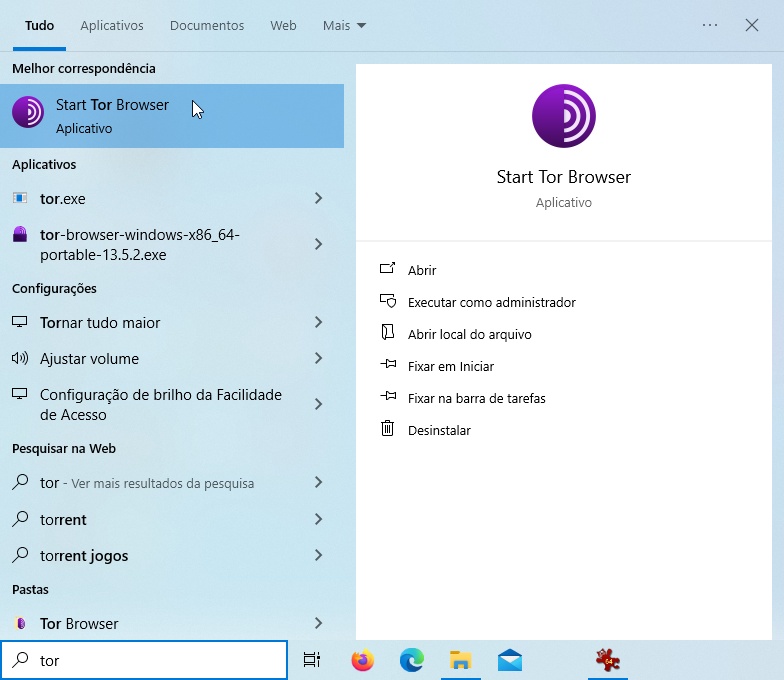Image resolution: width=784 pixels, height=680 pixels.
Task: Click the tor-browser portable installer icon
Action: 20,234
